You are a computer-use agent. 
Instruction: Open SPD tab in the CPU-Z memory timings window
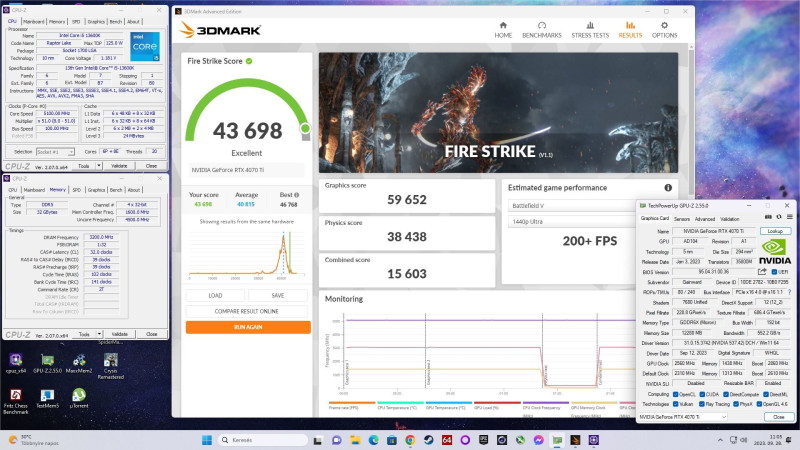pos(77,190)
